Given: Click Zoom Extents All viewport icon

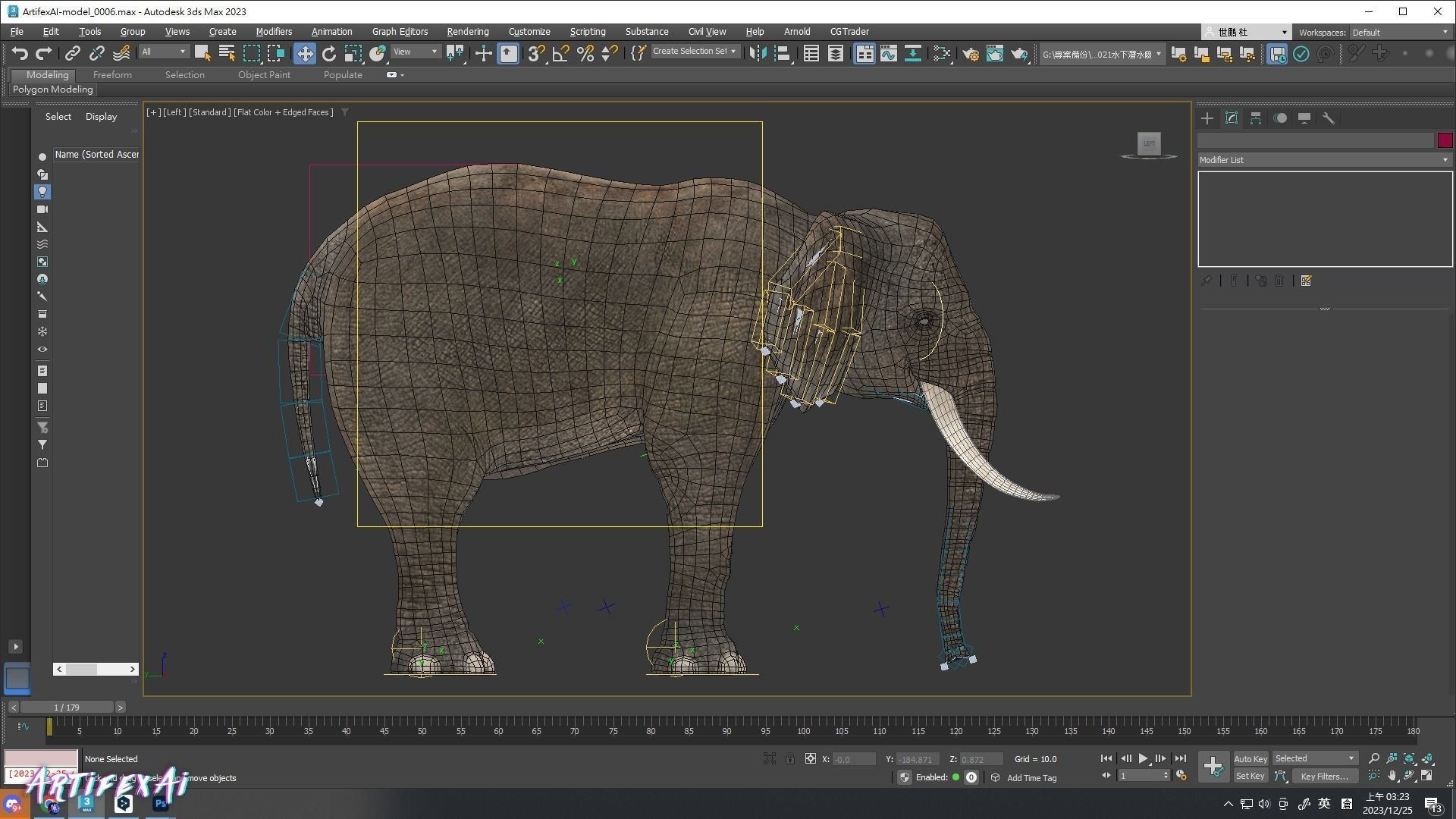Looking at the screenshot, I should click(x=1428, y=758).
